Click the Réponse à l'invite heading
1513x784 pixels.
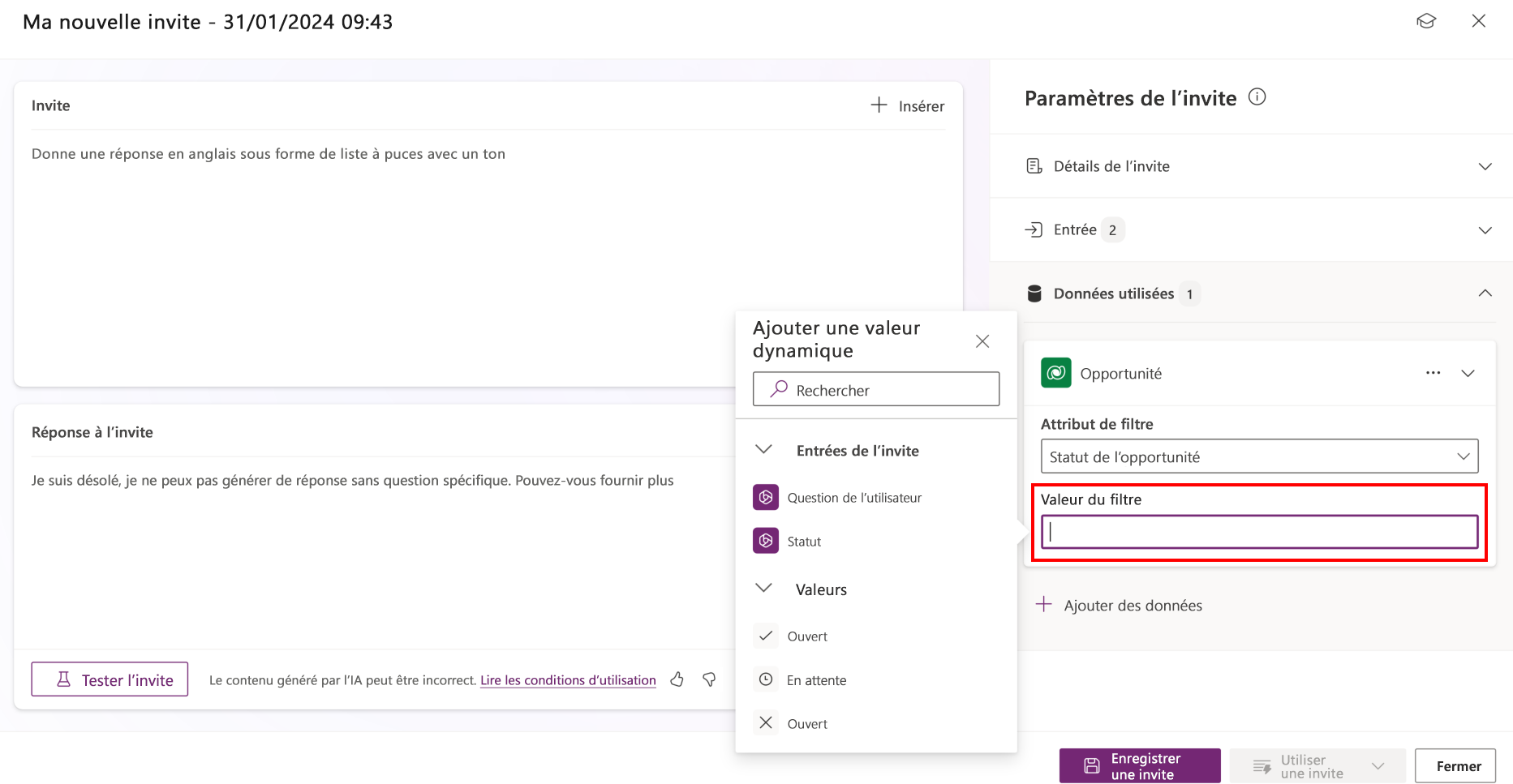pyautogui.click(x=92, y=432)
